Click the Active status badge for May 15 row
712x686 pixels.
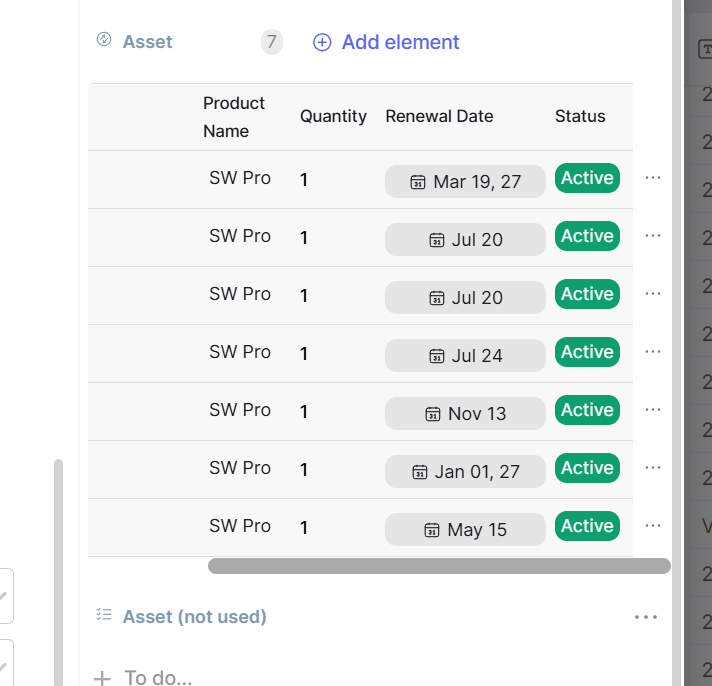(x=587, y=526)
